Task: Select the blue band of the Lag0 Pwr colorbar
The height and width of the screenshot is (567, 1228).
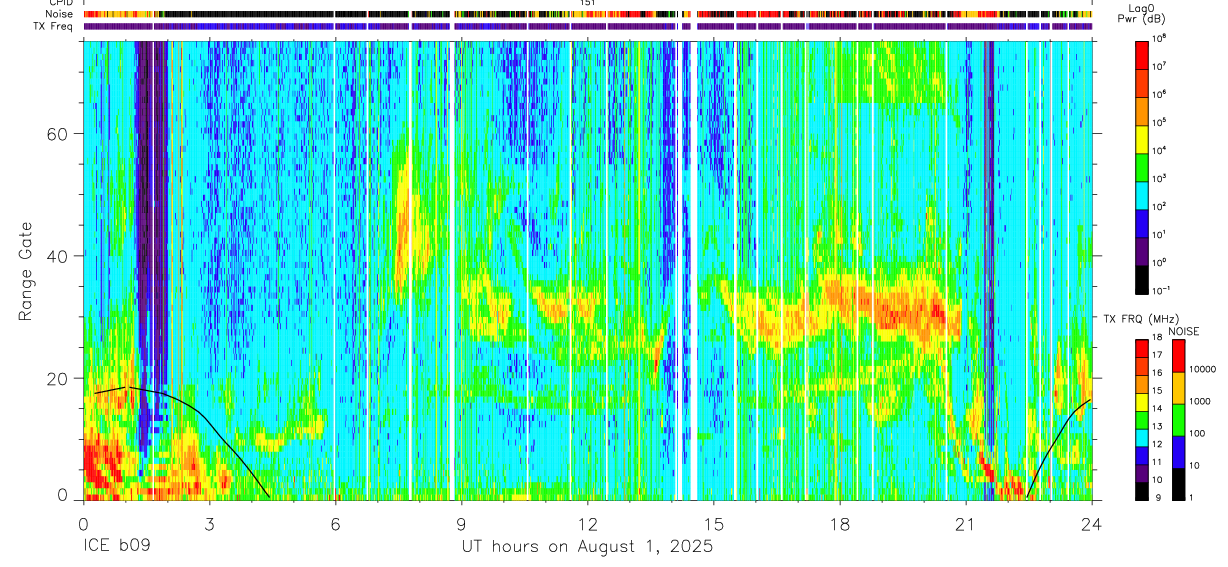Action: tap(1141, 224)
